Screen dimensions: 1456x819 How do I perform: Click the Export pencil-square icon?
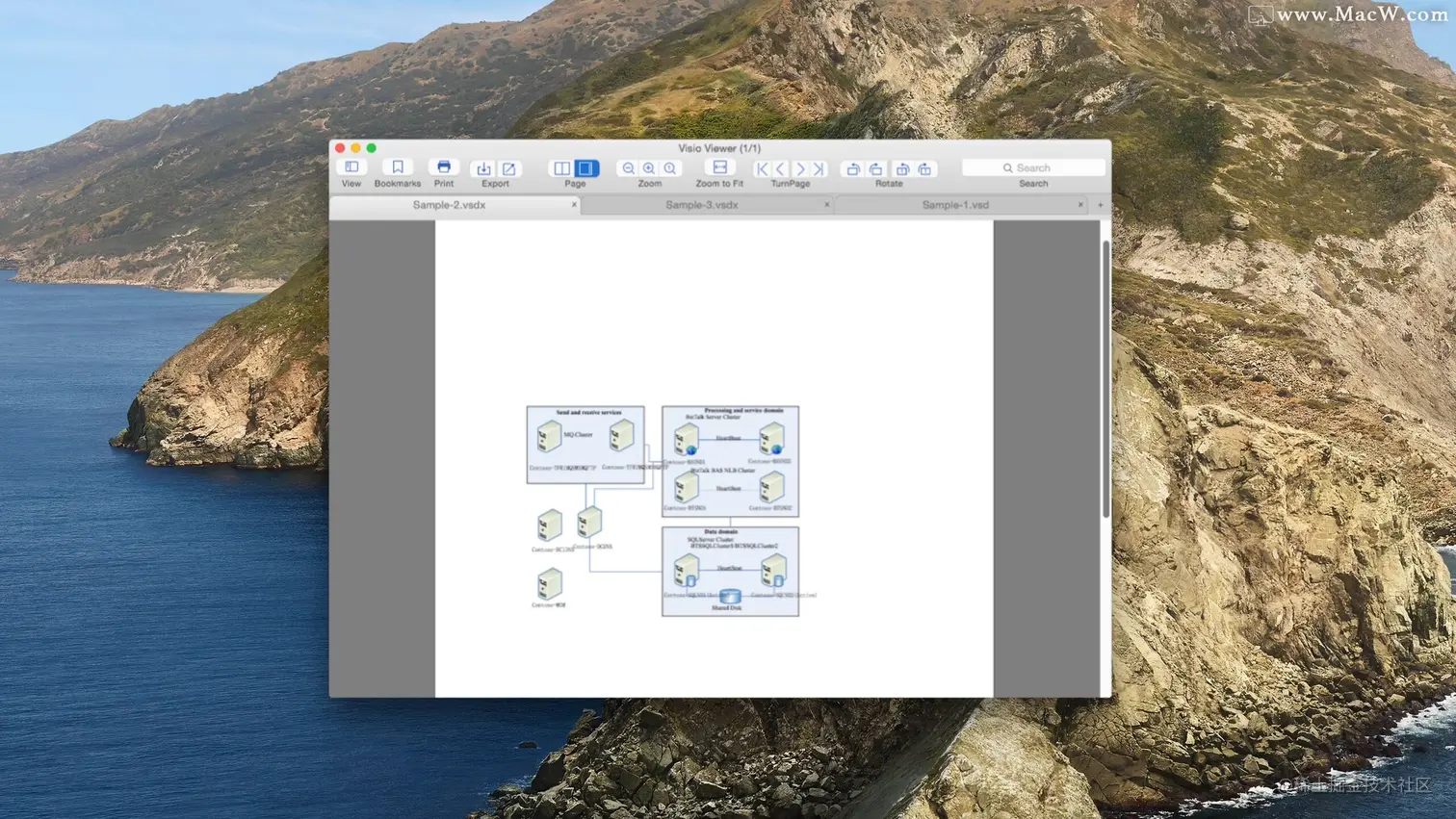[x=508, y=168]
